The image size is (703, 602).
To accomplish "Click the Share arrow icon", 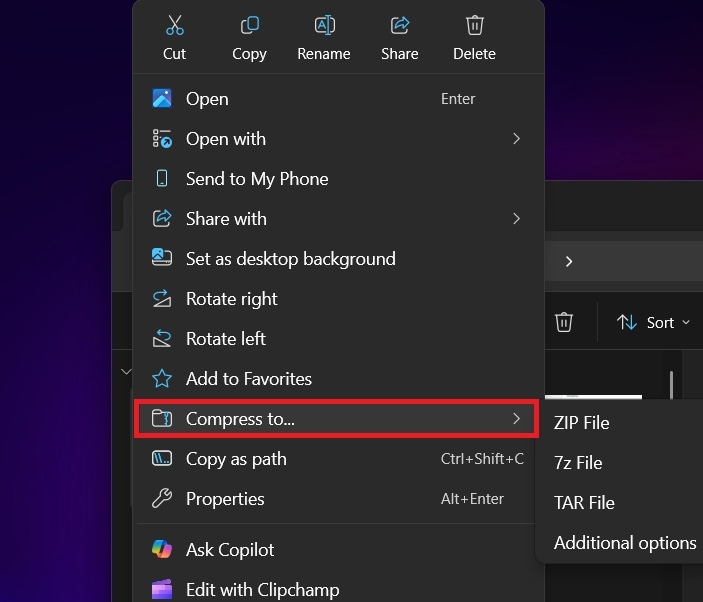I will tap(399, 26).
